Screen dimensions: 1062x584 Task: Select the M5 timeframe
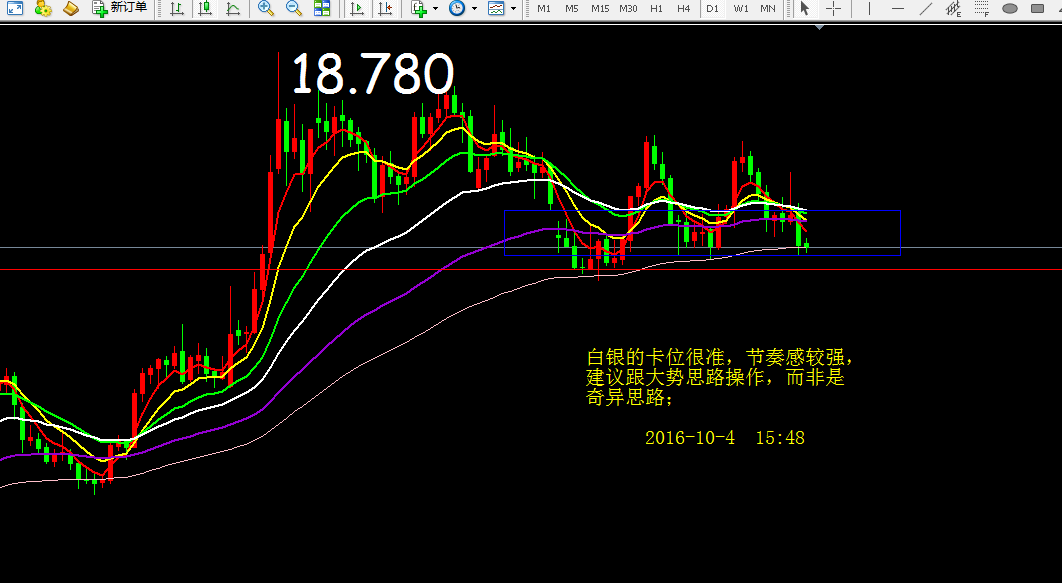(x=572, y=8)
